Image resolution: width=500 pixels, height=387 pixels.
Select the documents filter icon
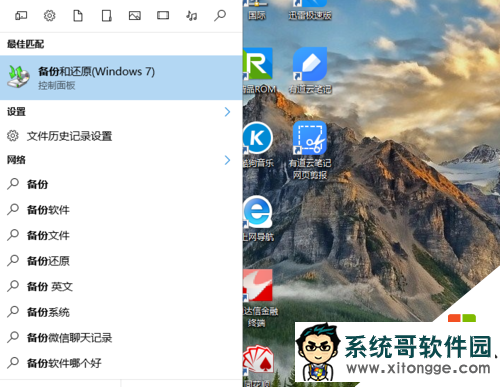pyautogui.click(x=78, y=16)
